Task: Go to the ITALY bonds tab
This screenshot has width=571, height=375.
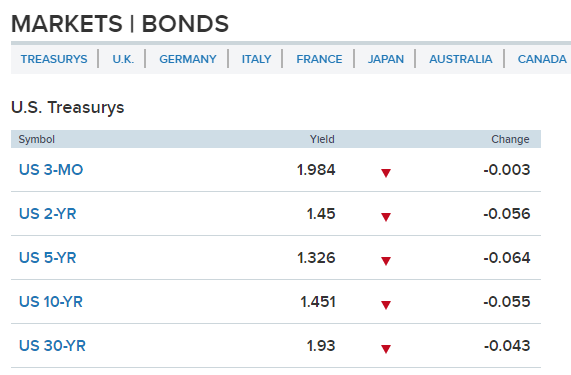Action: pos(256,59)
